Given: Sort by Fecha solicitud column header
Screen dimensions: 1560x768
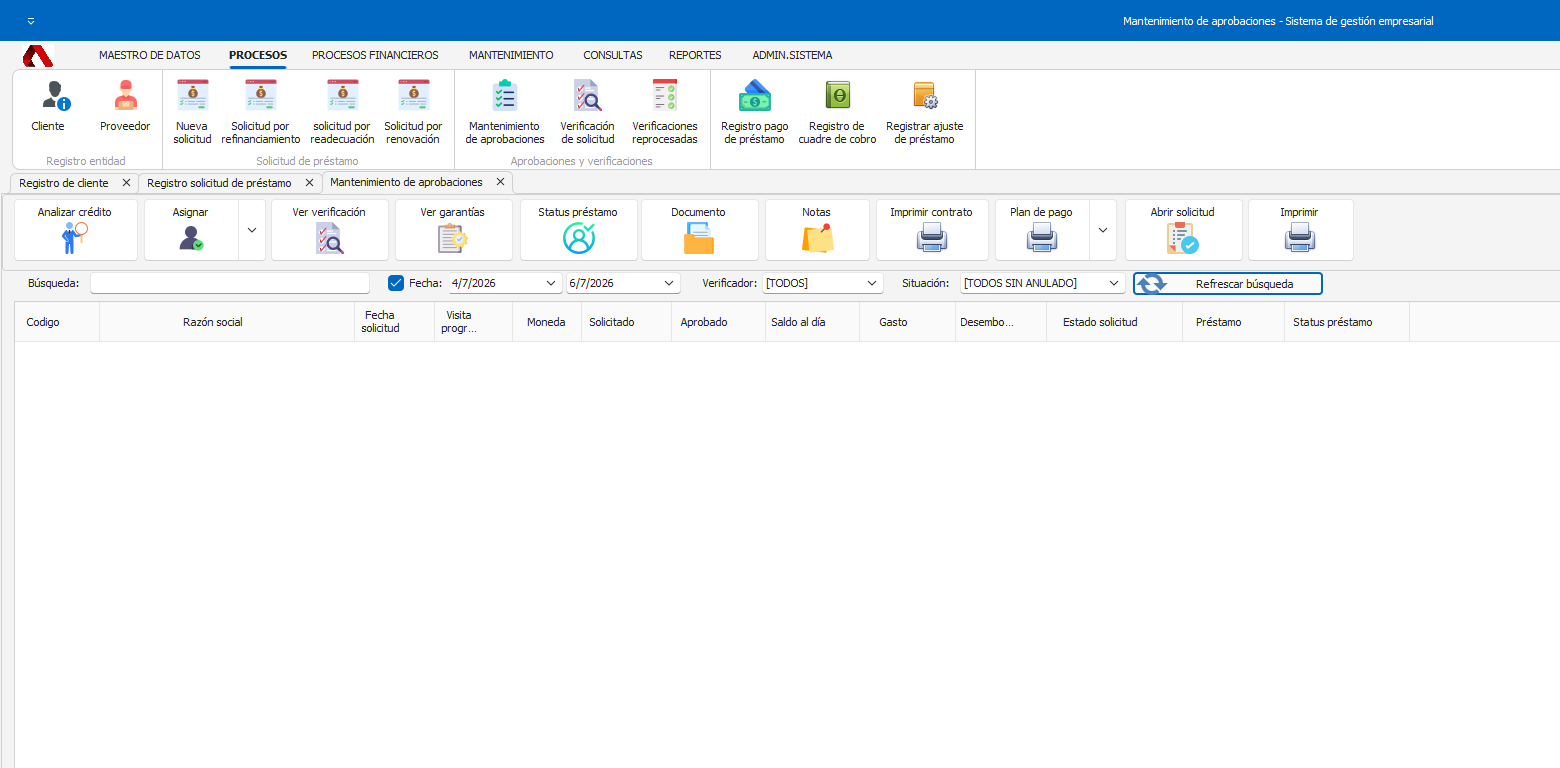Looking at the screenshot, I should pos(395,322).
